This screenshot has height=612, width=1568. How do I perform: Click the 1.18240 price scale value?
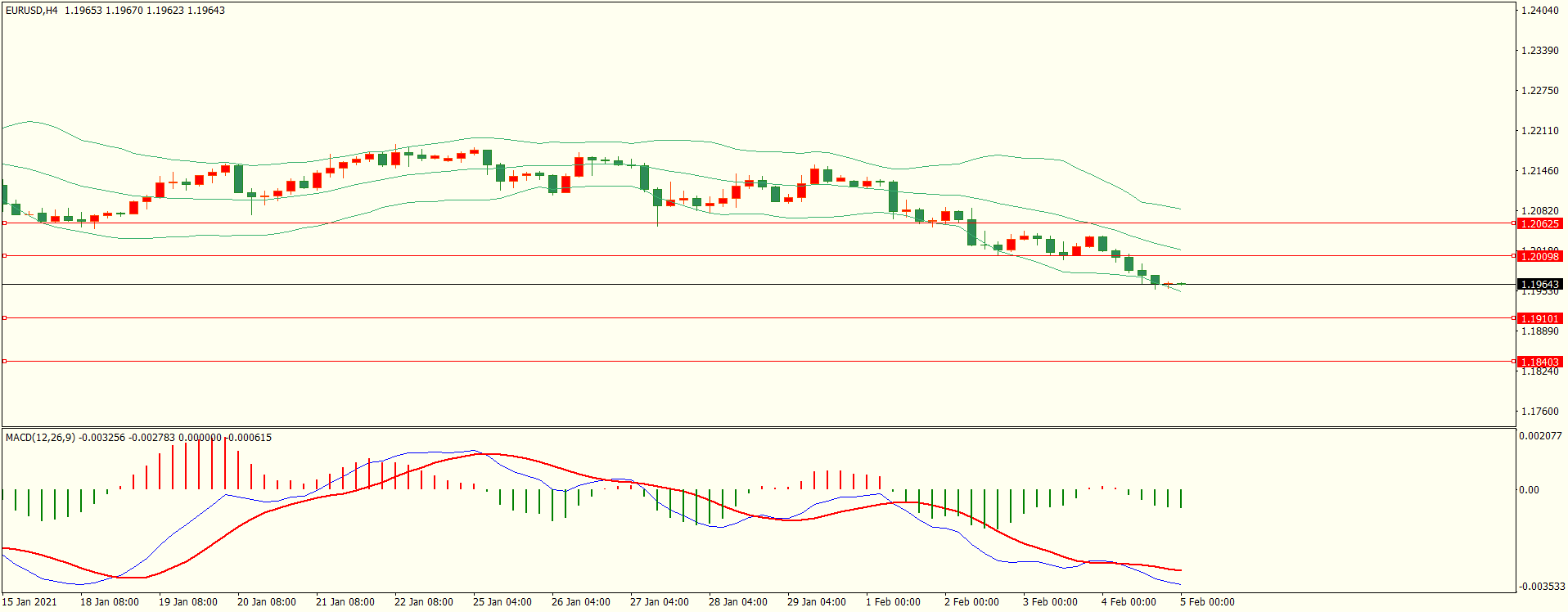click(x=1539, y=372)
